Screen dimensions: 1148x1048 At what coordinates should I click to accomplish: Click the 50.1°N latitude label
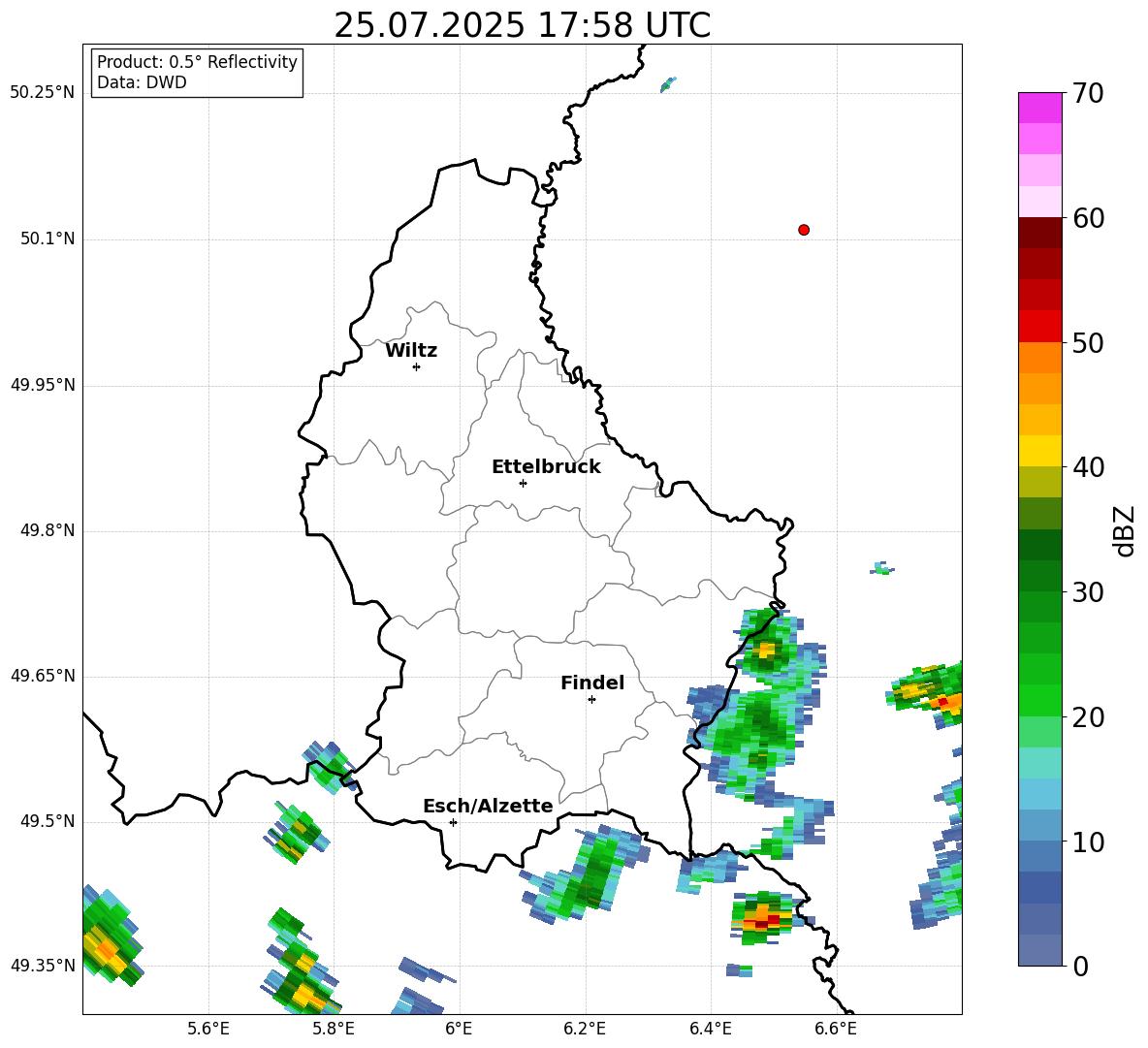click(x=47, y=239)
